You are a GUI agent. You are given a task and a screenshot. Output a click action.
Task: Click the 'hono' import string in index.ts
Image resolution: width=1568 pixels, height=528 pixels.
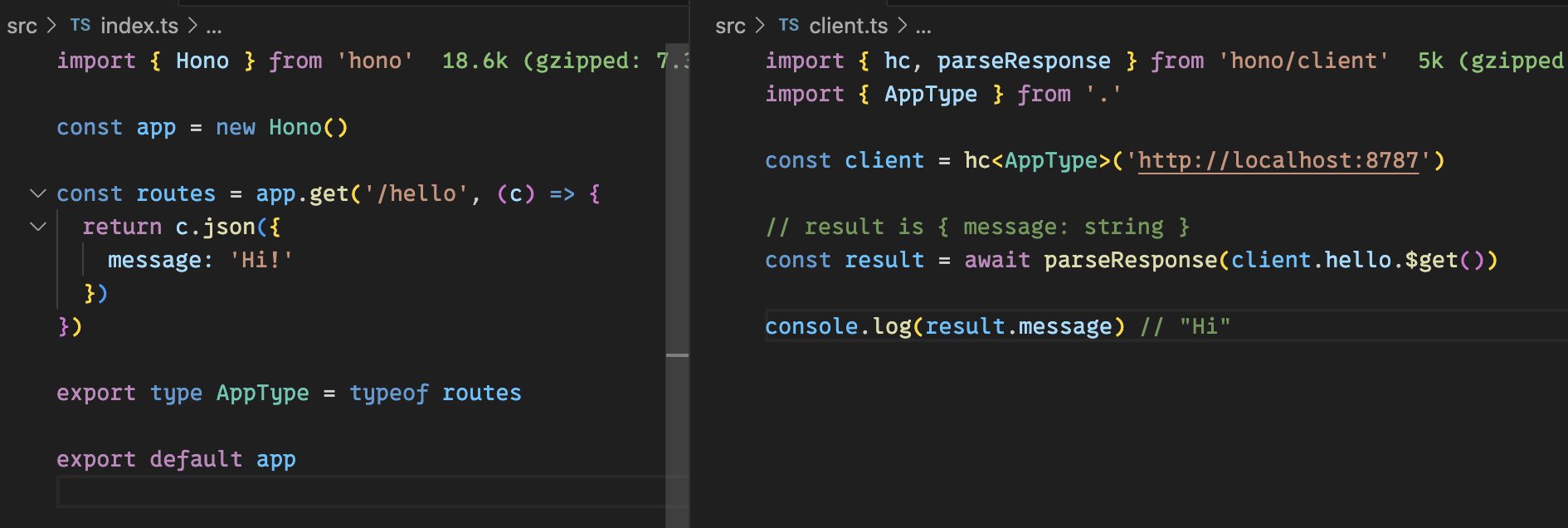(x=375, y=61)
